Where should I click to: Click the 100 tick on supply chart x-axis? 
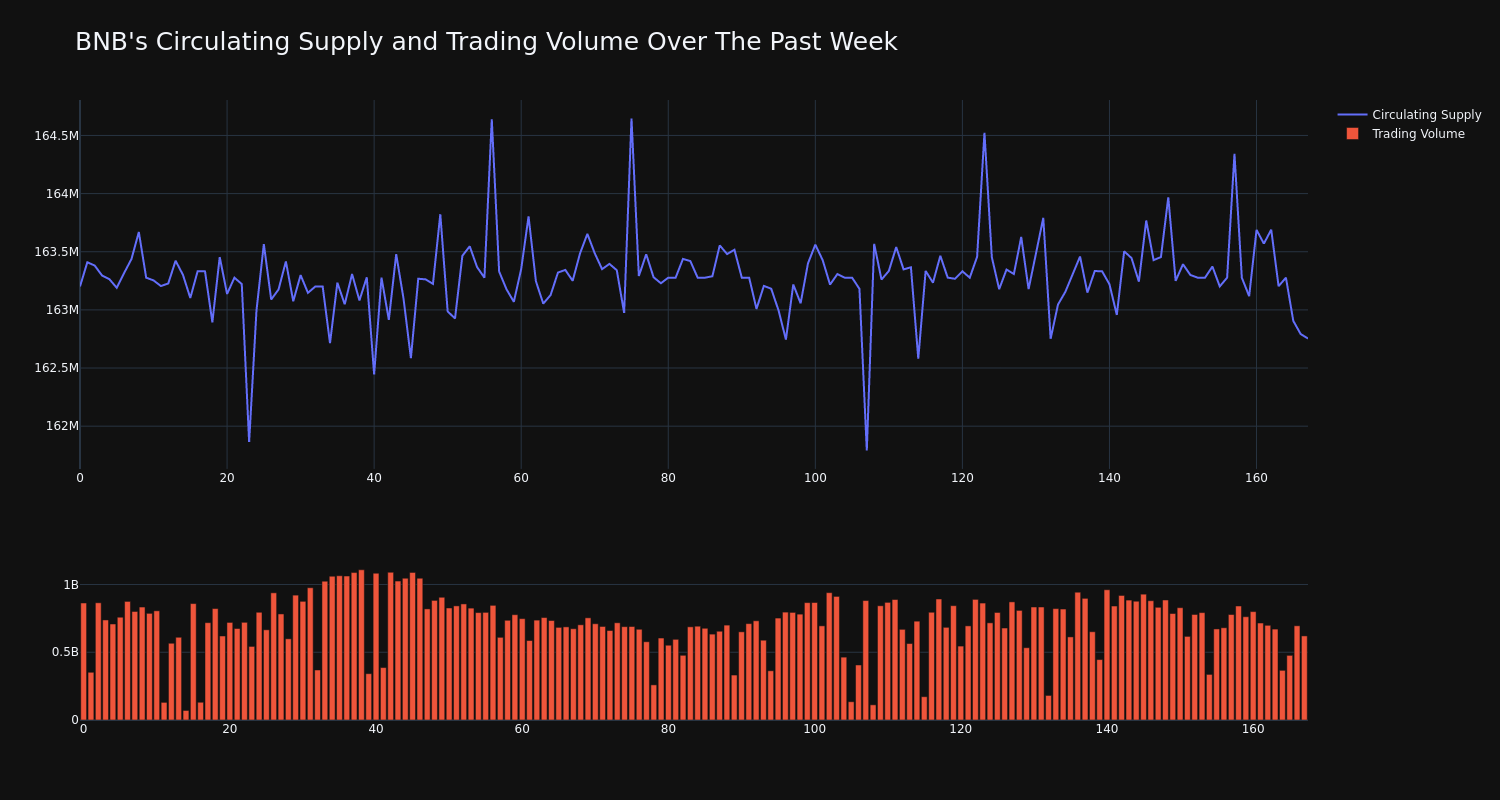coord(815,478)
